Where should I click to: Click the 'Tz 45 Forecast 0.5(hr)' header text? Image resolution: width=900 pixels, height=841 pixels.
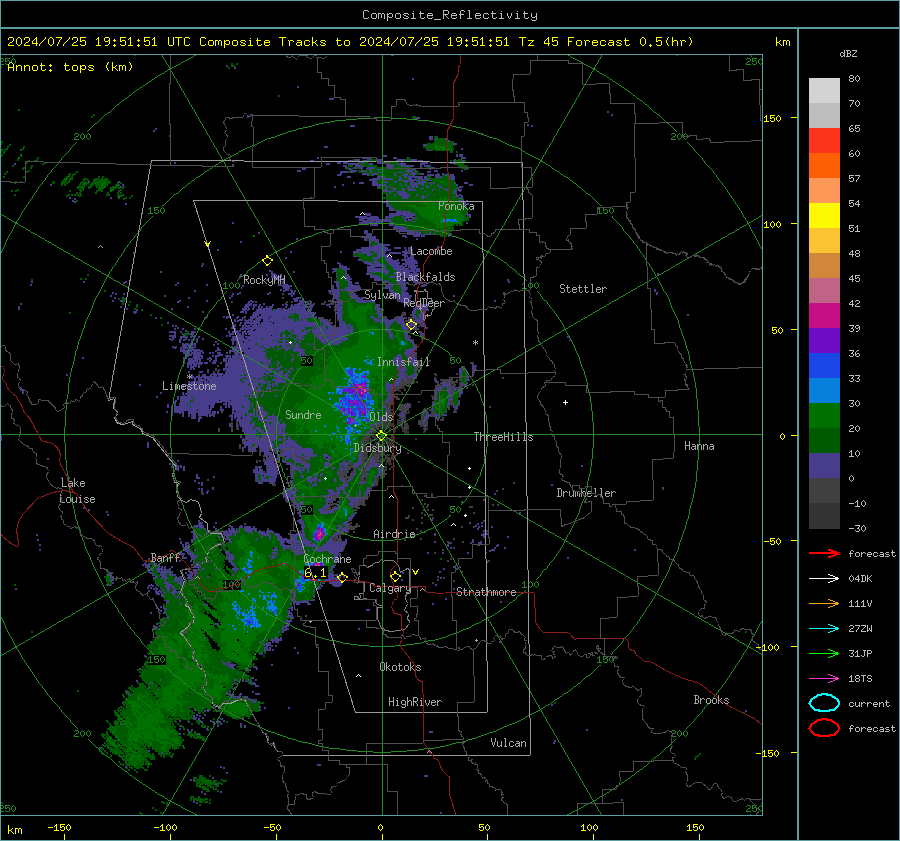[x=606, y=42]
